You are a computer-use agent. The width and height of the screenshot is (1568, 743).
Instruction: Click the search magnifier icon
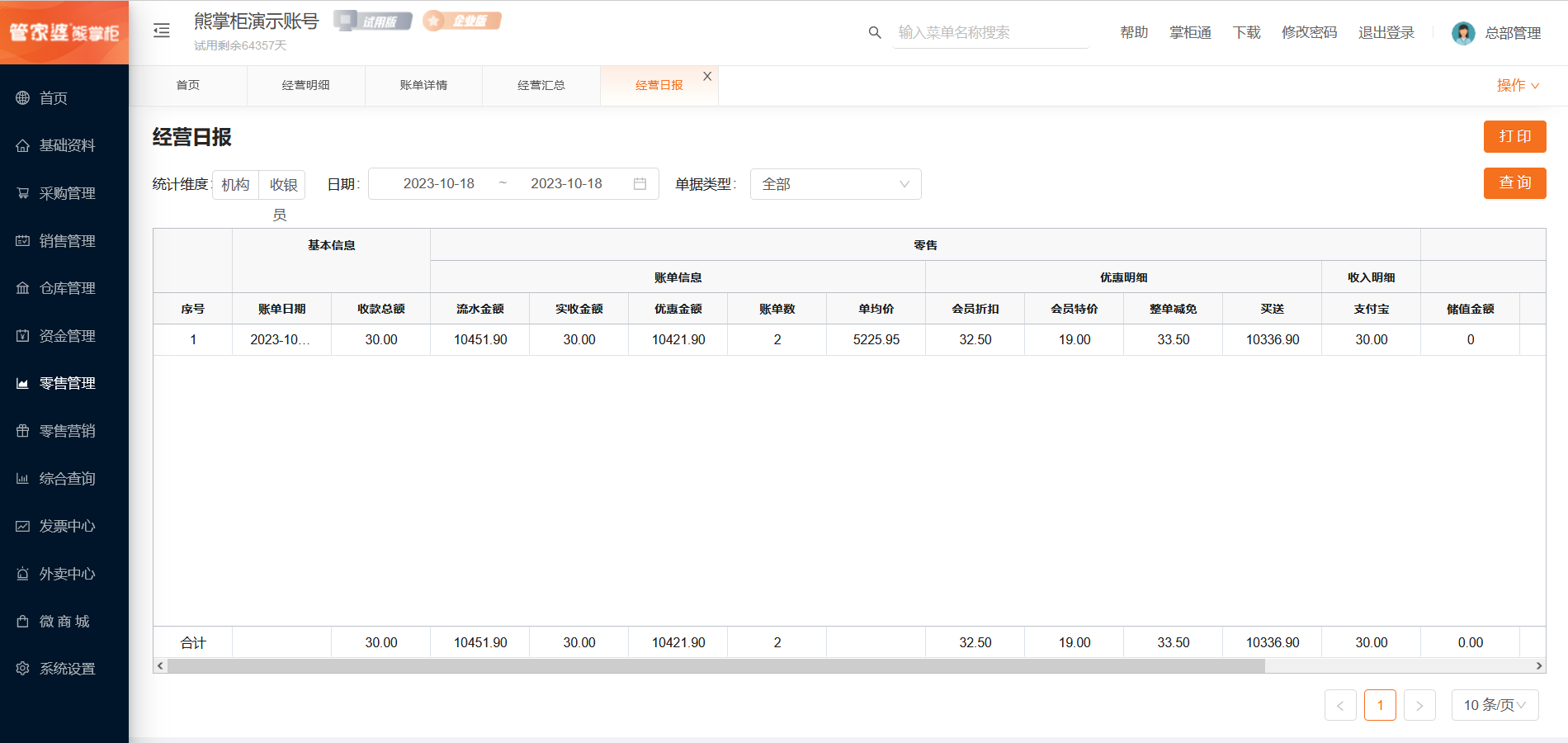[x=875, y=32]
